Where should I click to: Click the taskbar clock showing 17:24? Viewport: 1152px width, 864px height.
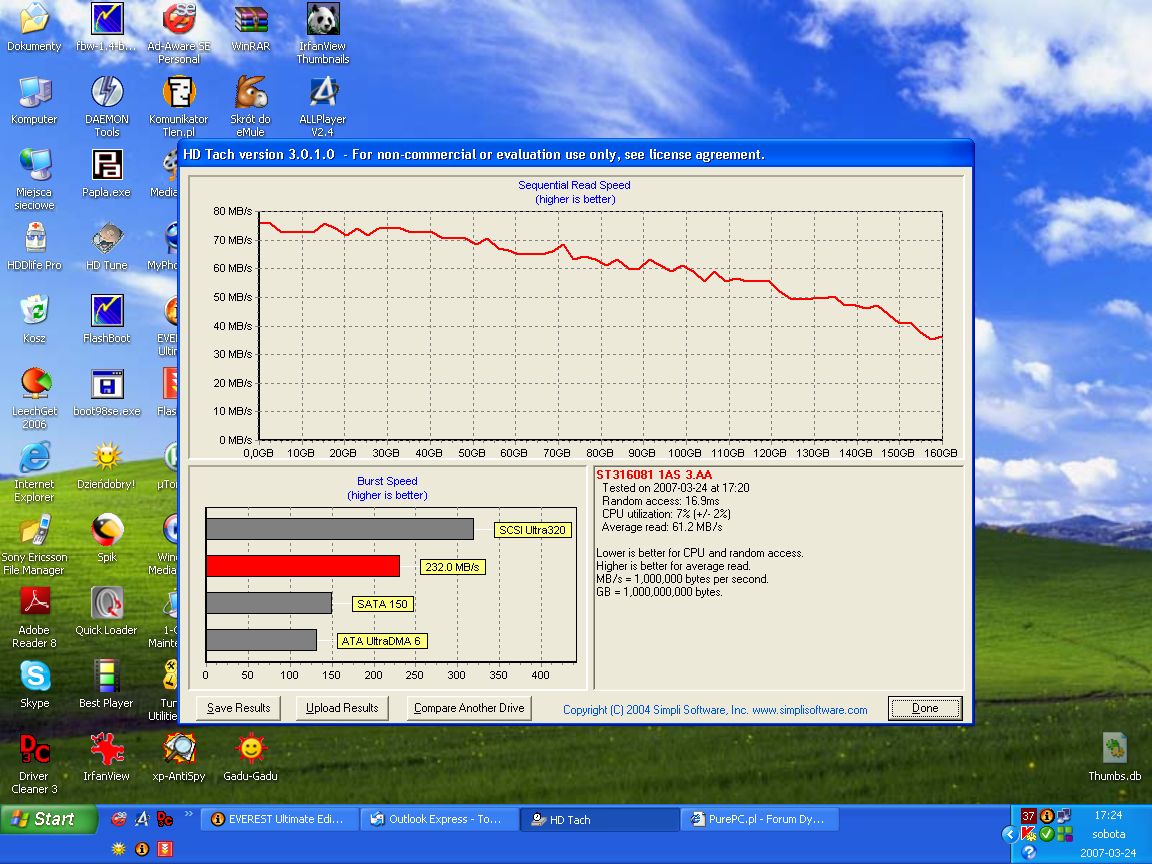point(1108,816)
